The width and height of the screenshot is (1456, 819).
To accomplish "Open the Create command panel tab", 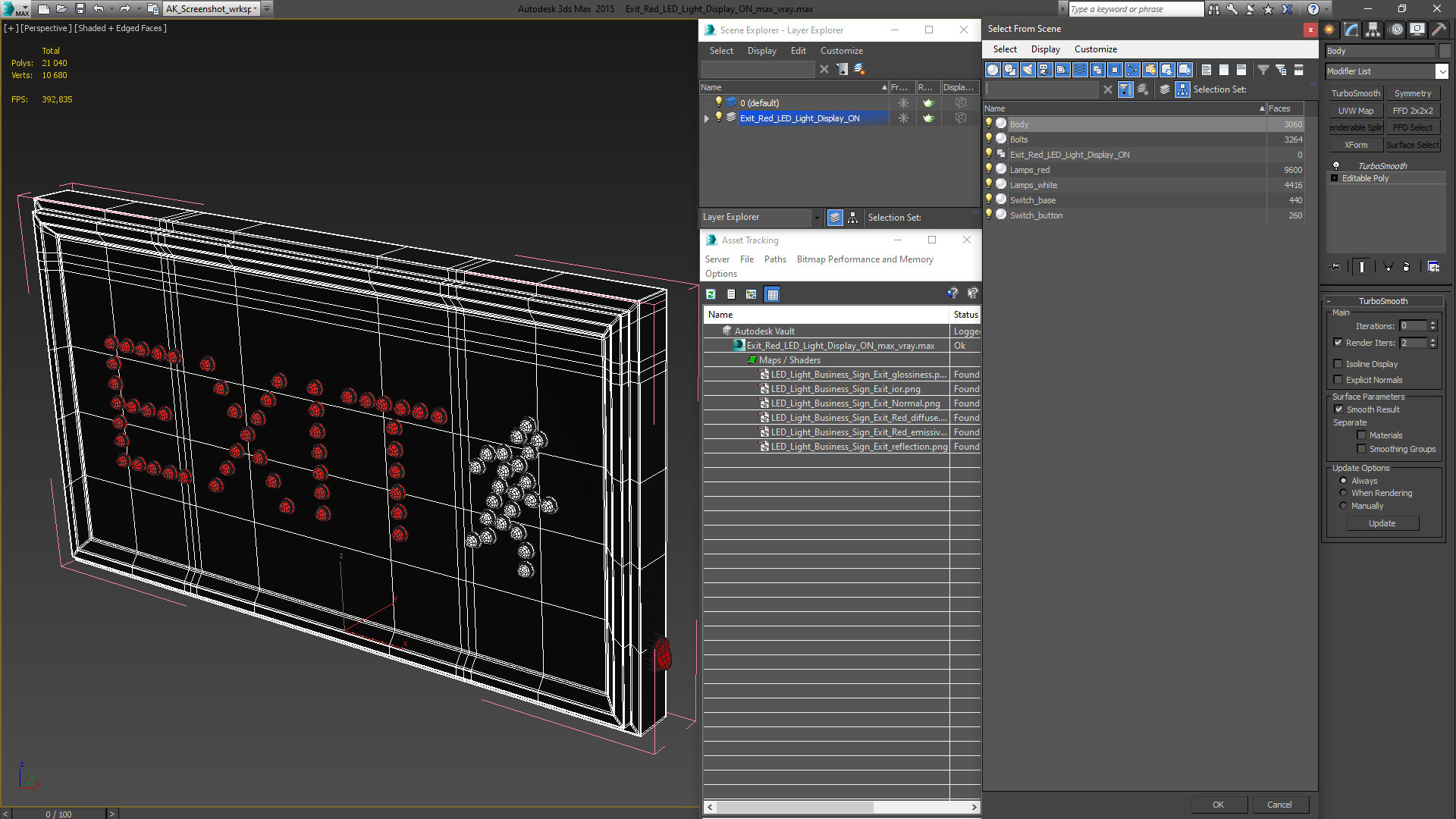I will coord(1329,30).
